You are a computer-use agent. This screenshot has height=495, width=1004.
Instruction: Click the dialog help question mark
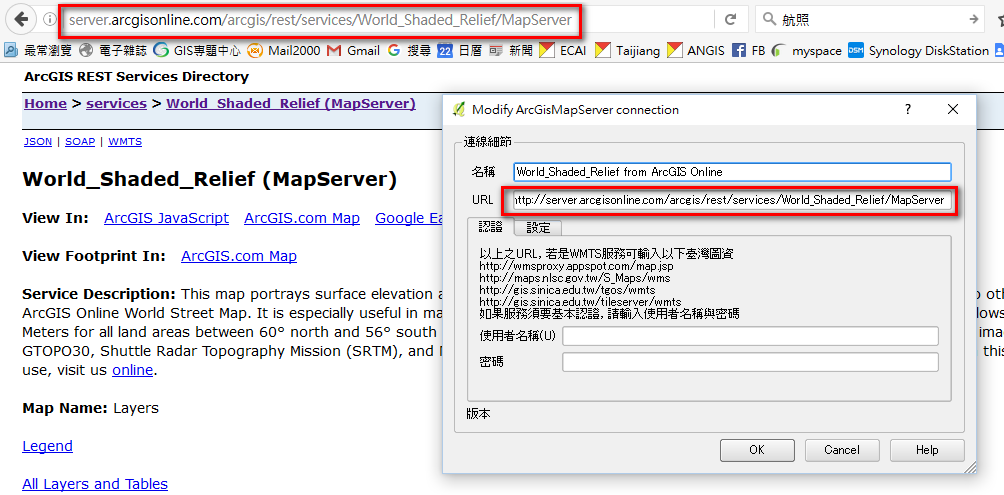tap(908, 110)
